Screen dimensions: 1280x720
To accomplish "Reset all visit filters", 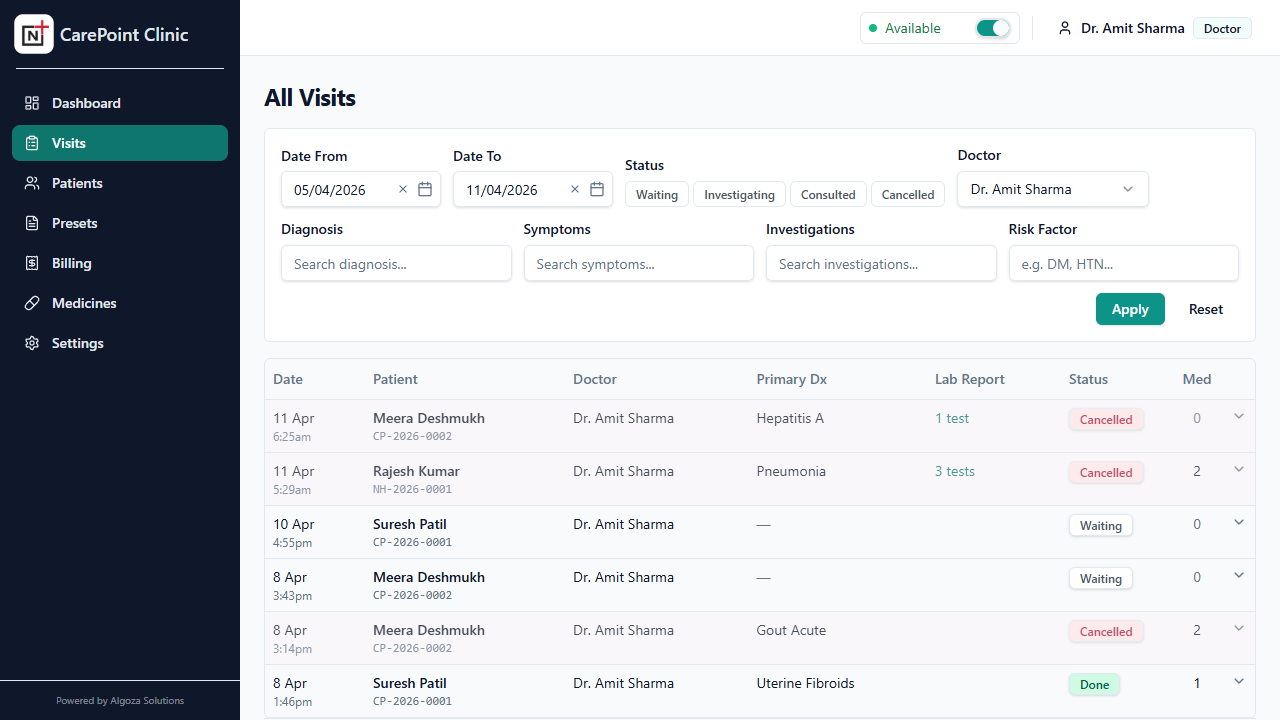I will click(1205, 309).
